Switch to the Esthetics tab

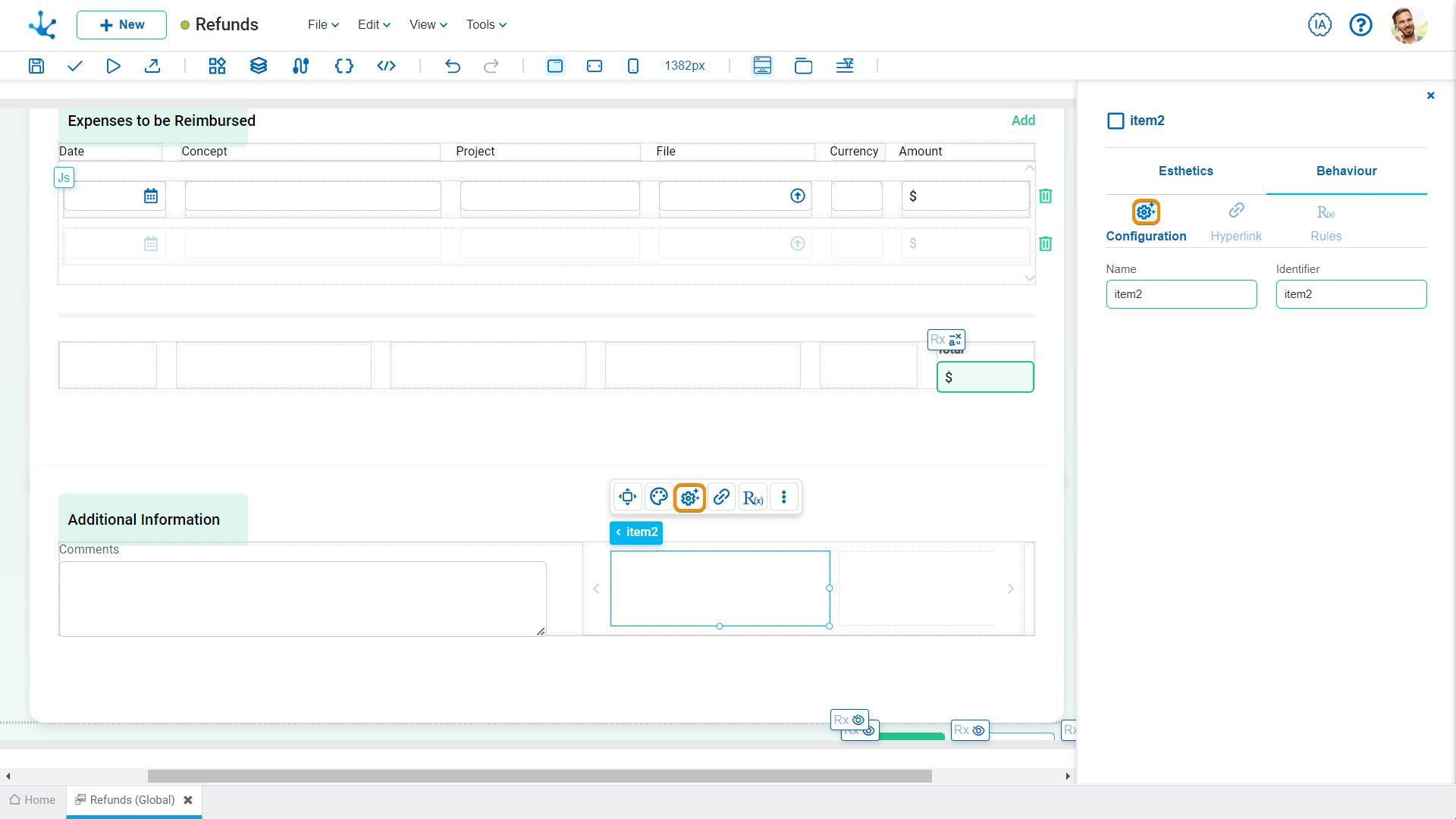click(x=1185, y=171)
